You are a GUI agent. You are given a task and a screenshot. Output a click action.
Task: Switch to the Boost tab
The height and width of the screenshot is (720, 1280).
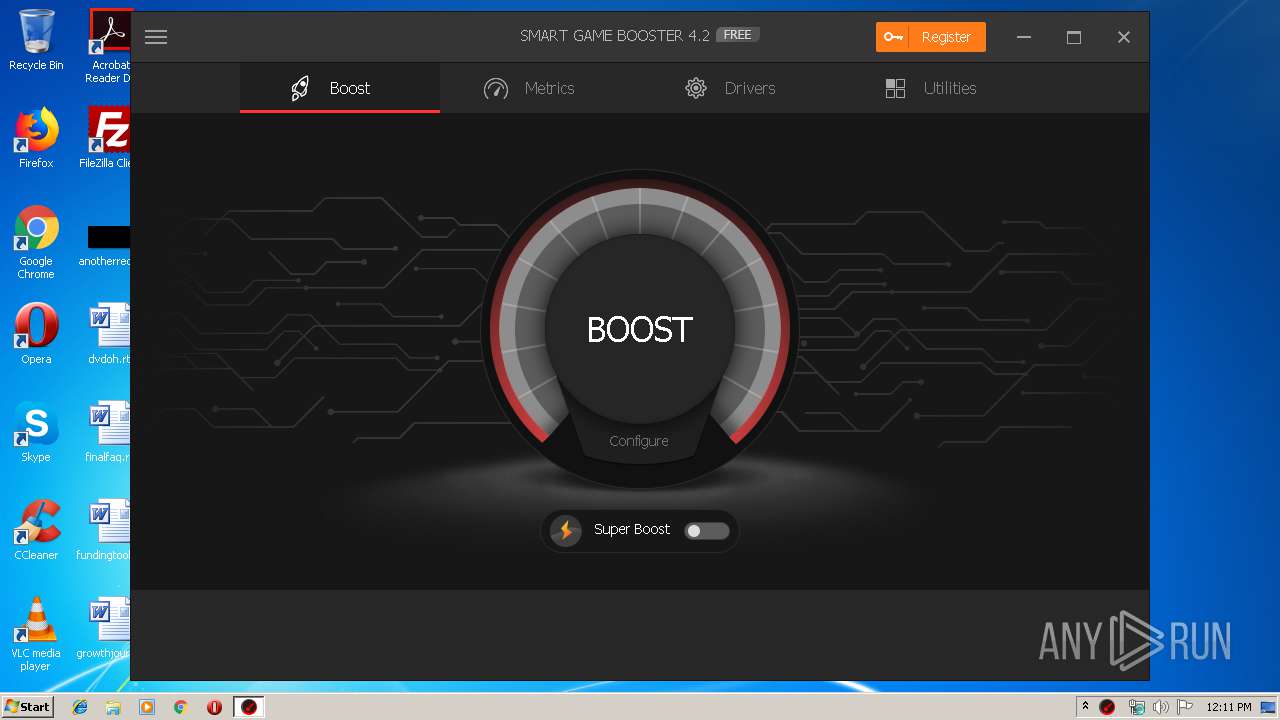tap(340, 88)
